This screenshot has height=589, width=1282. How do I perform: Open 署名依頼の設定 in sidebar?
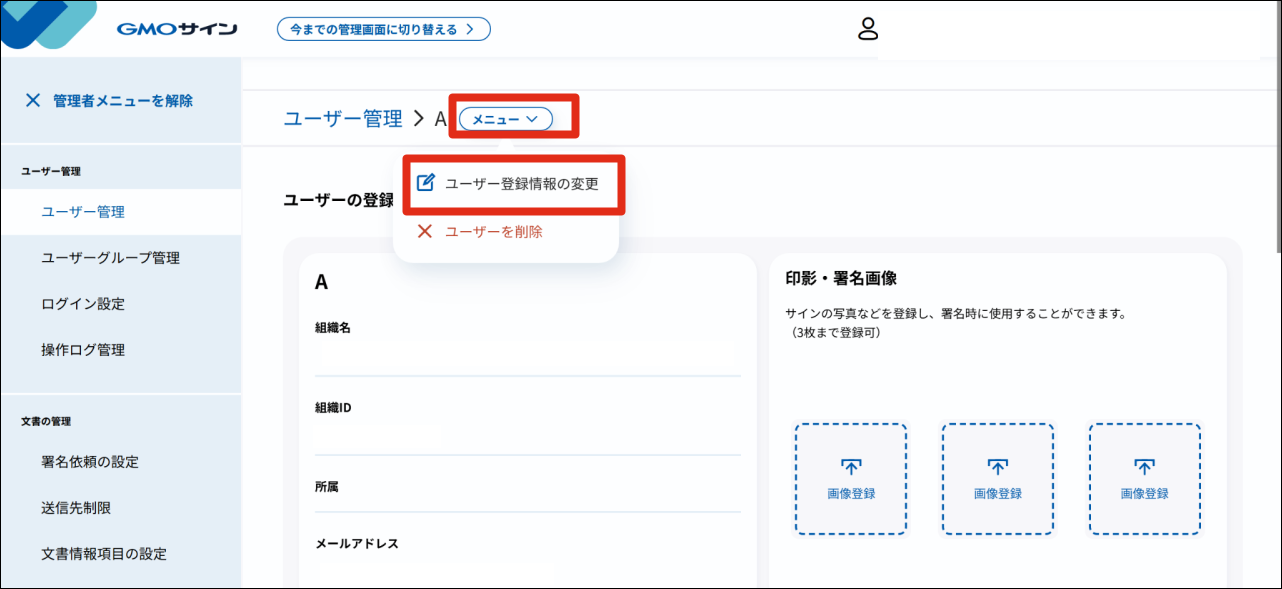[x=90, y=462]
